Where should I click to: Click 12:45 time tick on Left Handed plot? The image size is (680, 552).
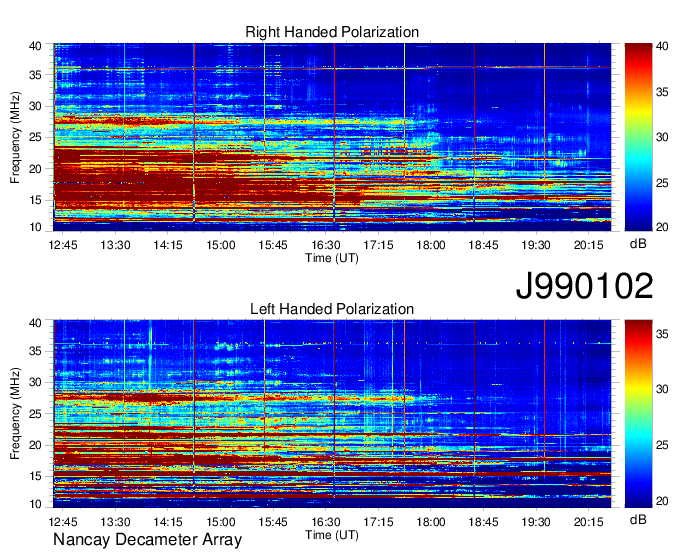click(63, 522)
